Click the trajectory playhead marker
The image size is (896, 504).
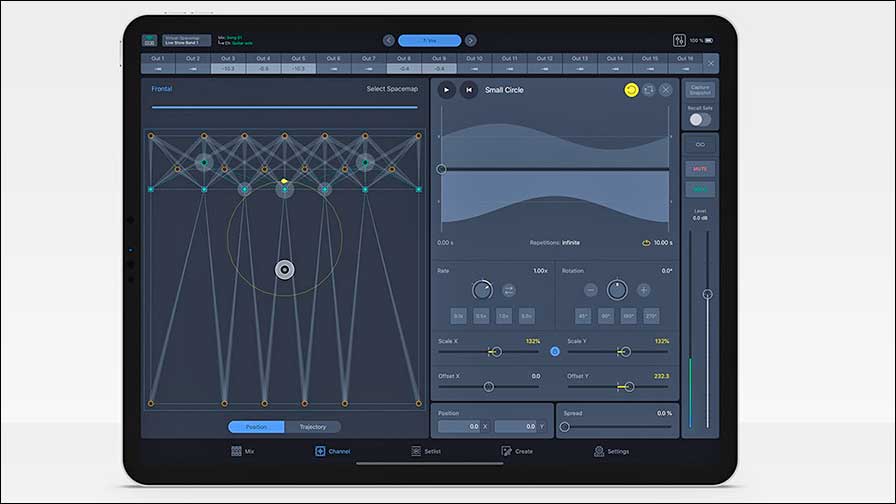pos(441,169)
